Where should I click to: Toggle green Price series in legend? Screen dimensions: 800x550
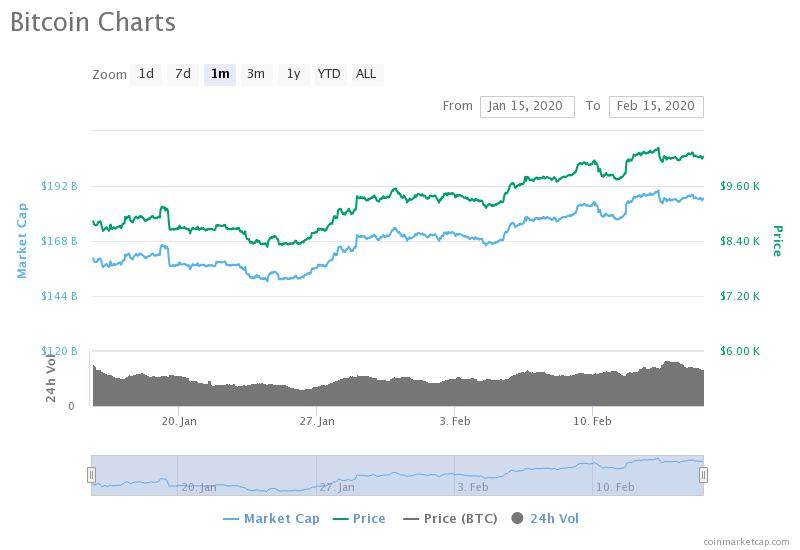coord(359,519)
